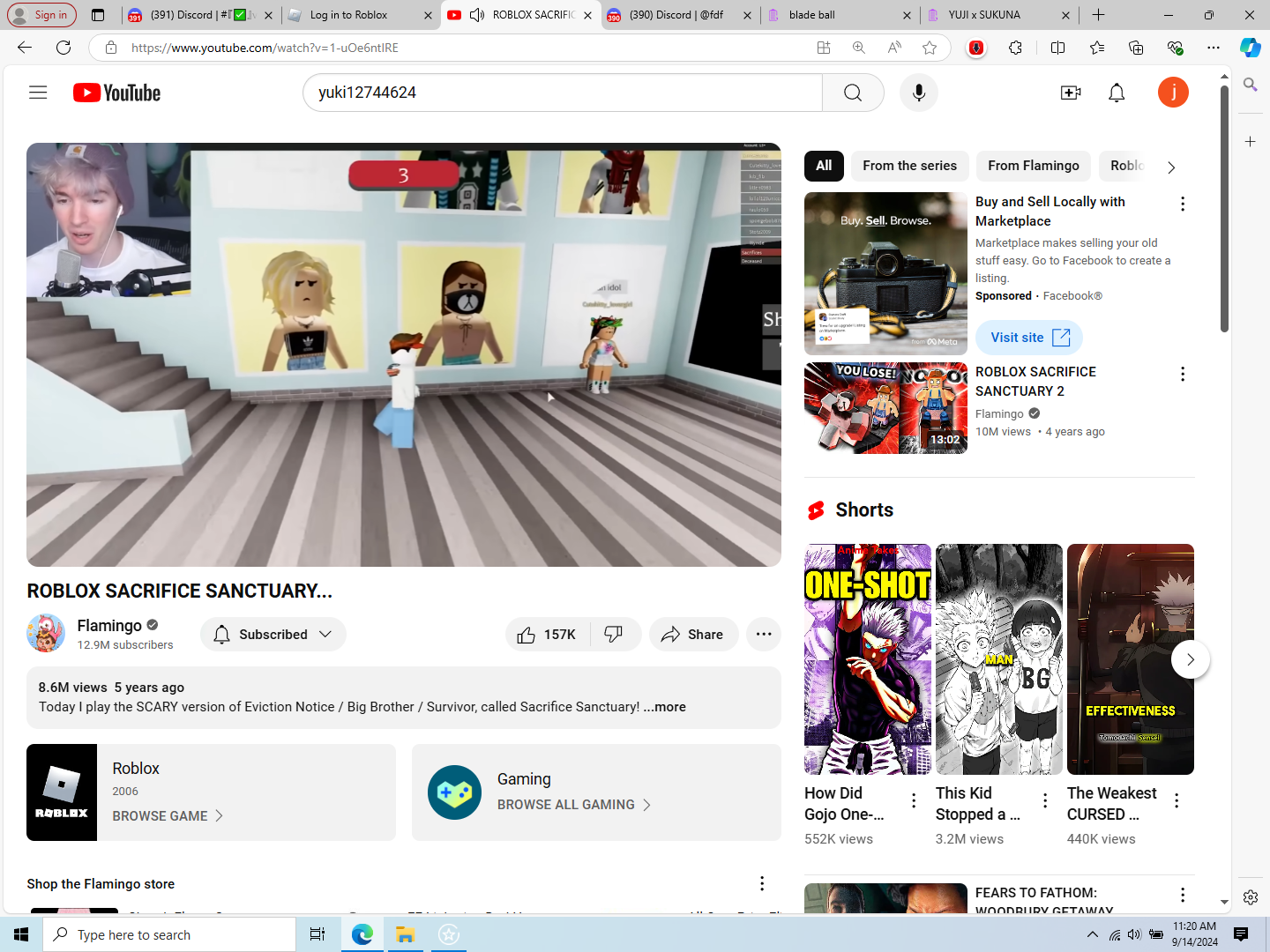Open the notifications bell
This screenshot has height=952, width=1270.
coord(1117,93)
